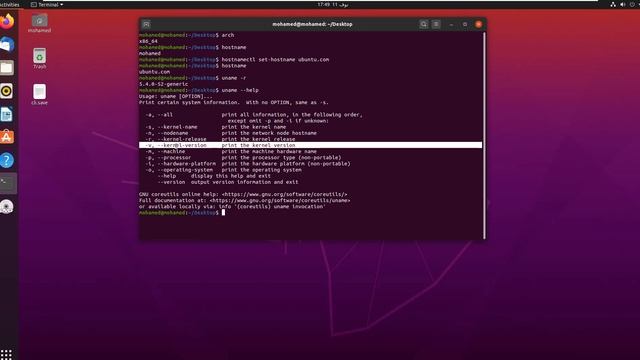640x360 pixels.
Task: Click the '-n, --nodename' option line
Action: [231, 133]
